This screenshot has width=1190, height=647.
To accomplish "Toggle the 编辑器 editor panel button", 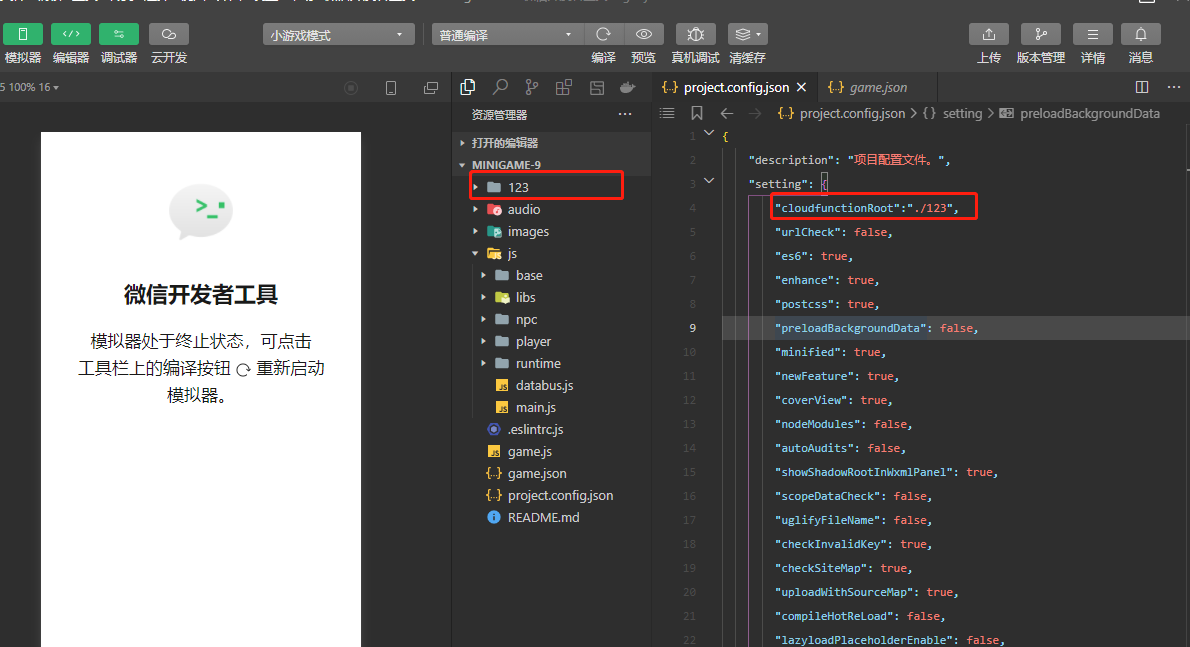I will pos(71,34).
